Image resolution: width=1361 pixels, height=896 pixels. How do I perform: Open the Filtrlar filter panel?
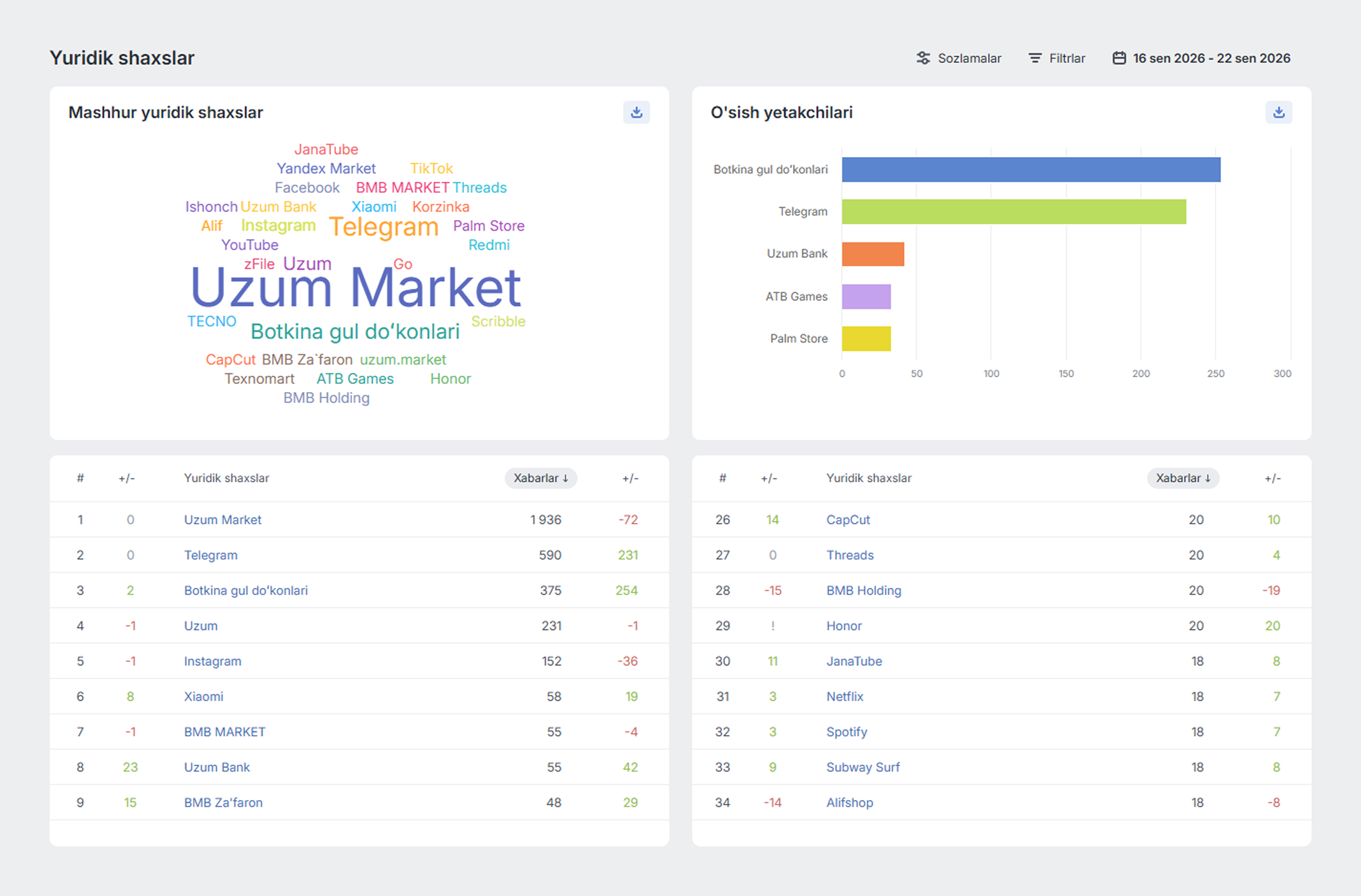coord(1057,58)
